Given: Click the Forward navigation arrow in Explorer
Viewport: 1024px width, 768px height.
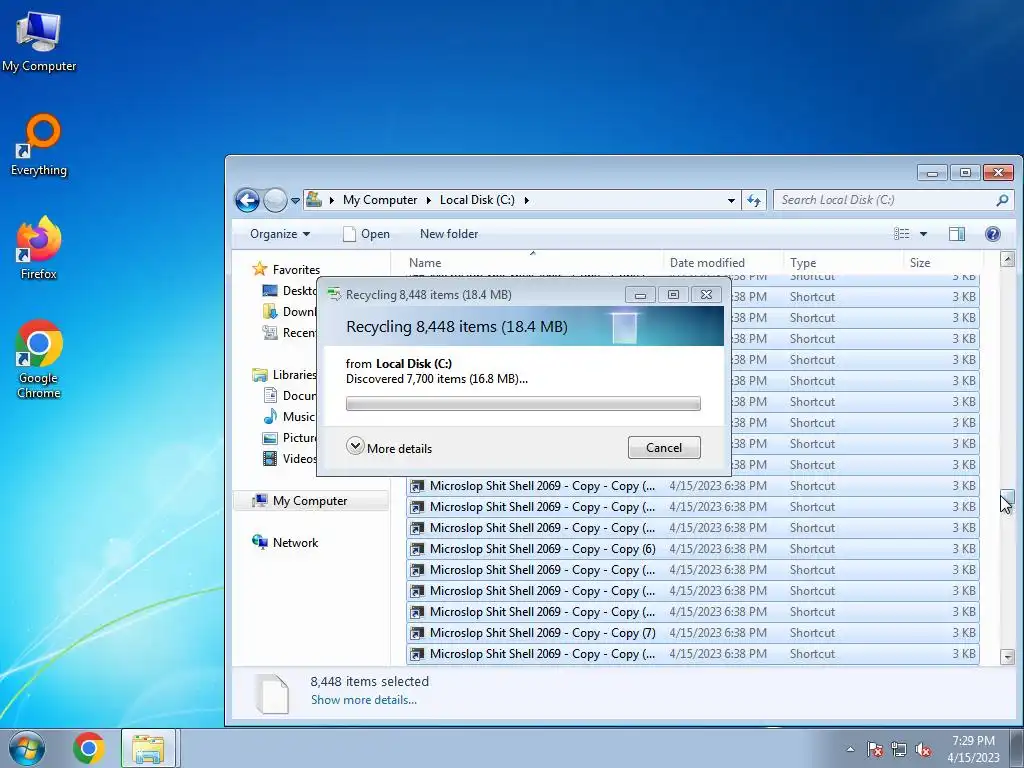Looking at the screenshot, I should pos(275,200).
